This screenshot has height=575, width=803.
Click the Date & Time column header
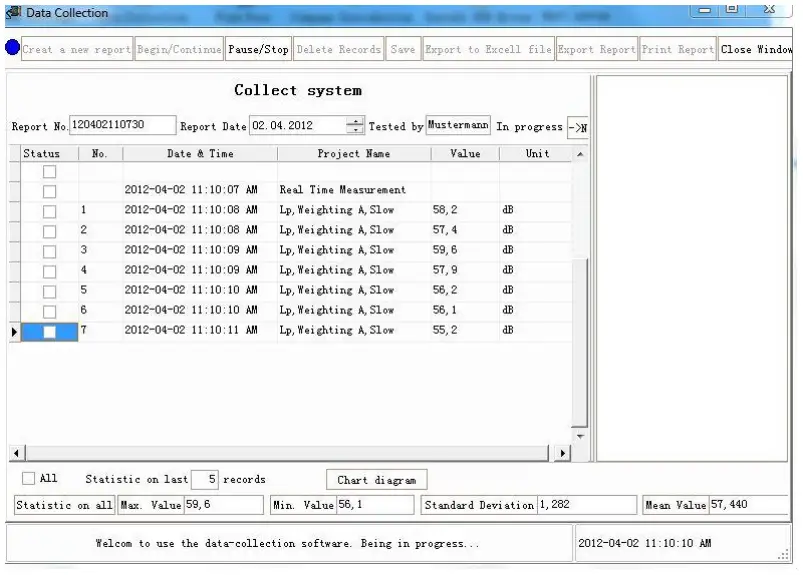tap(200, 154)
